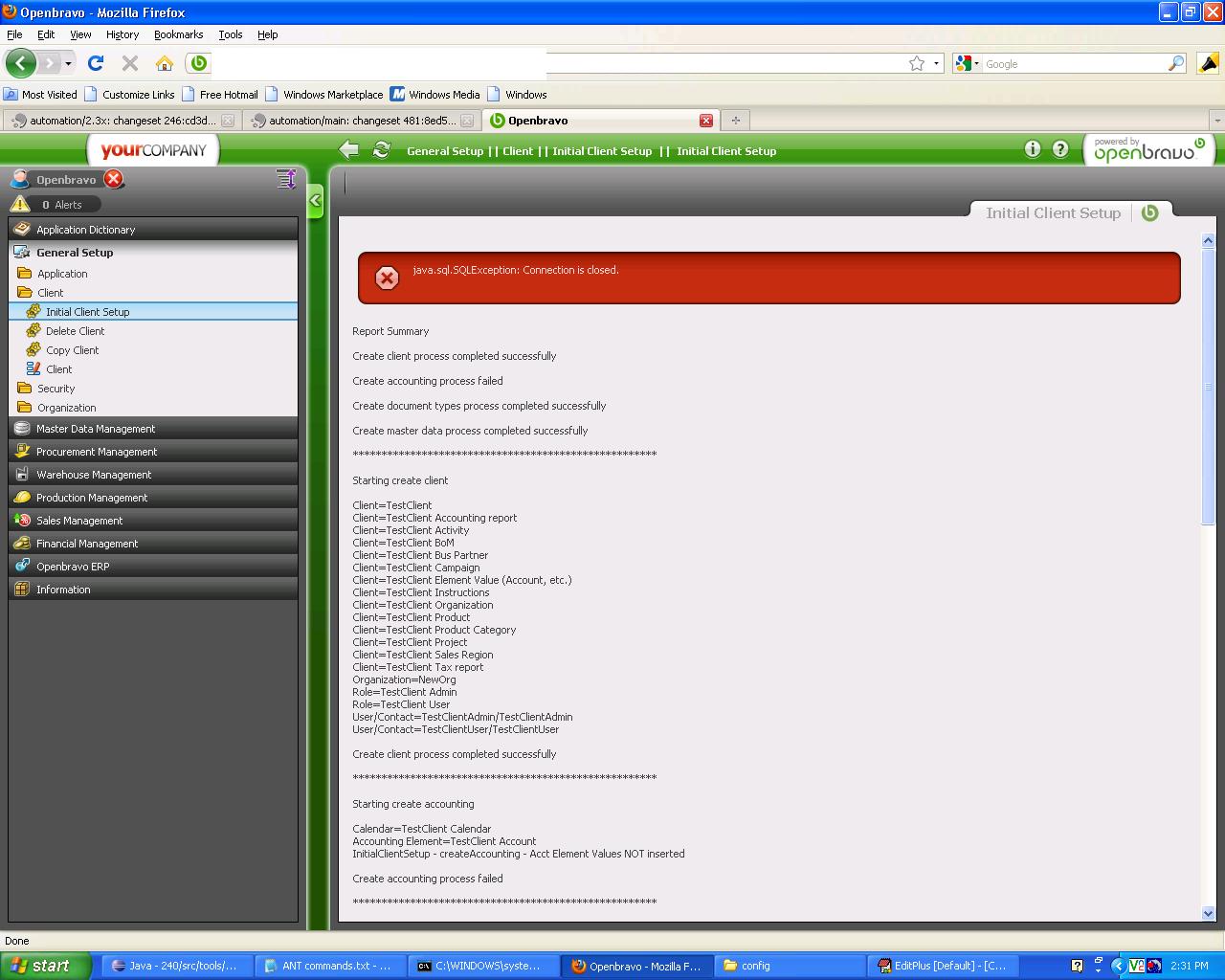Click the red logout icon beside Openbravo
This screenshot has height=980, width=1225.
coord(114,179)
